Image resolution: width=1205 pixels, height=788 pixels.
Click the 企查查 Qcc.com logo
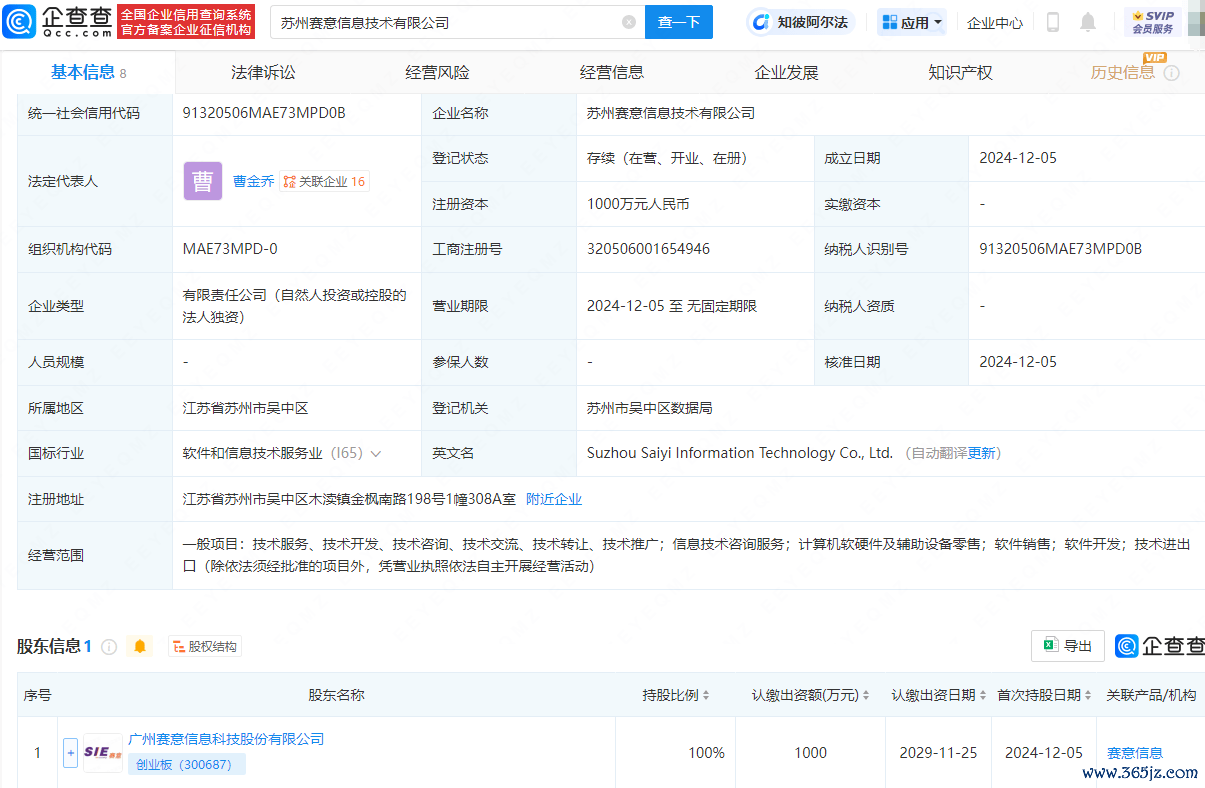pyautogui.click(x=57, y=22)
